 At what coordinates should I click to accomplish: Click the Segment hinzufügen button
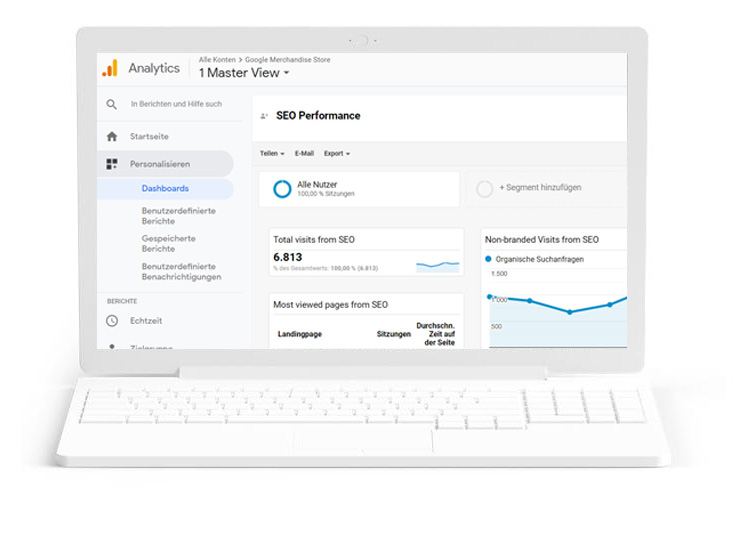coord(540,188)
